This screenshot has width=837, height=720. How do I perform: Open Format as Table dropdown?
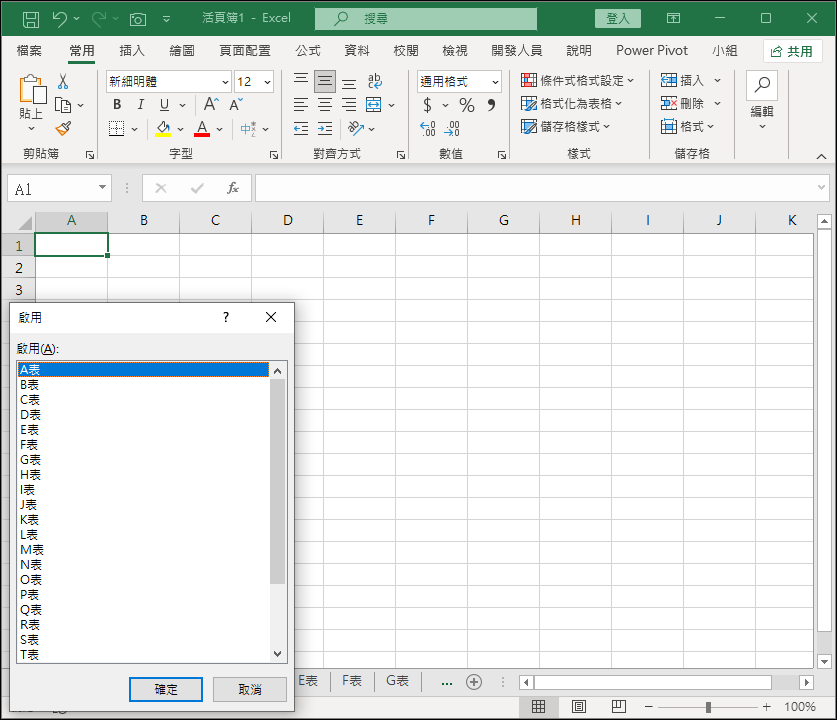(x=571, y=104)
